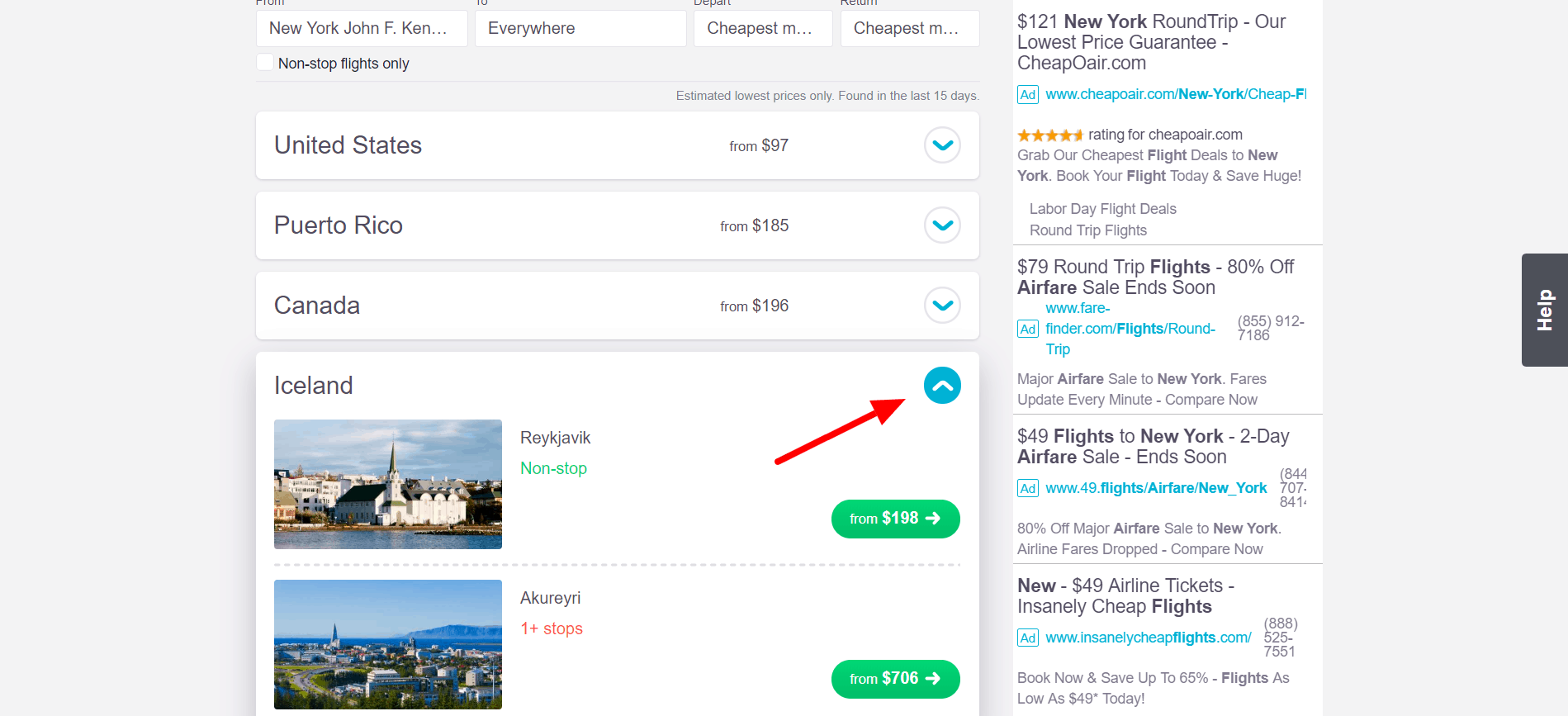Open the Reykjavik church photo thumbnail

click(388, 484)
